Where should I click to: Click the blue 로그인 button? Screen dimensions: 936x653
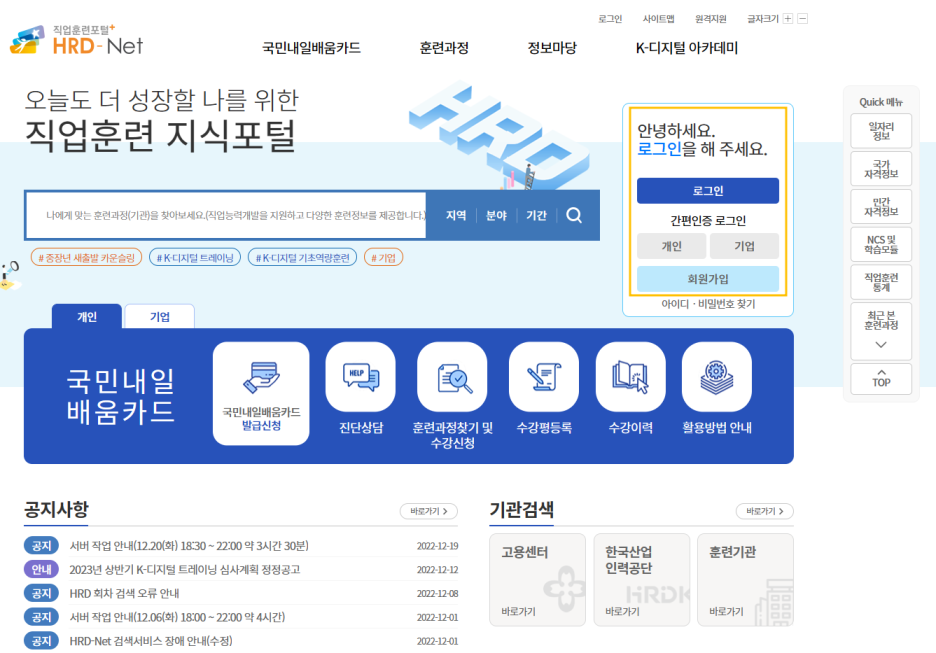click(x=708, y=190)
